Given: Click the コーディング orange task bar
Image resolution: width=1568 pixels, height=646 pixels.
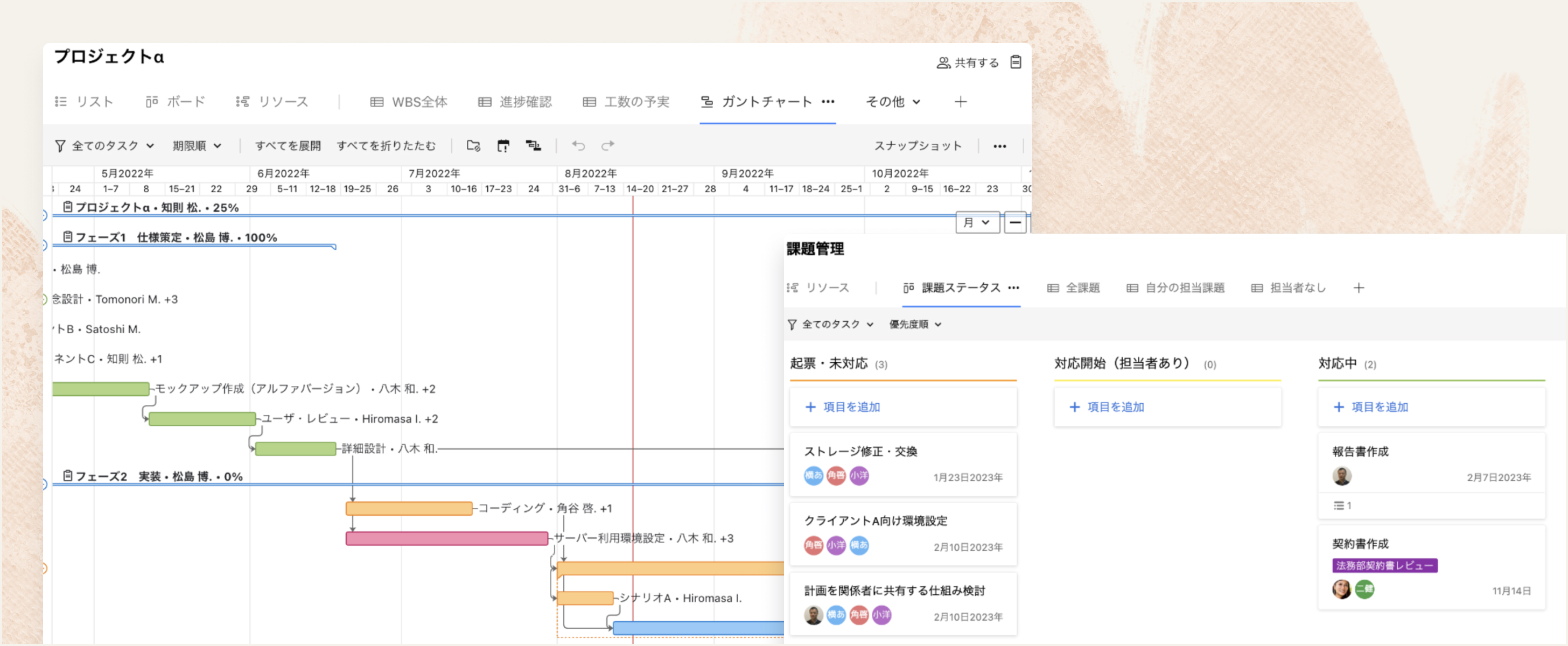Looking at the screenshot, I should [x=409, y=509].
